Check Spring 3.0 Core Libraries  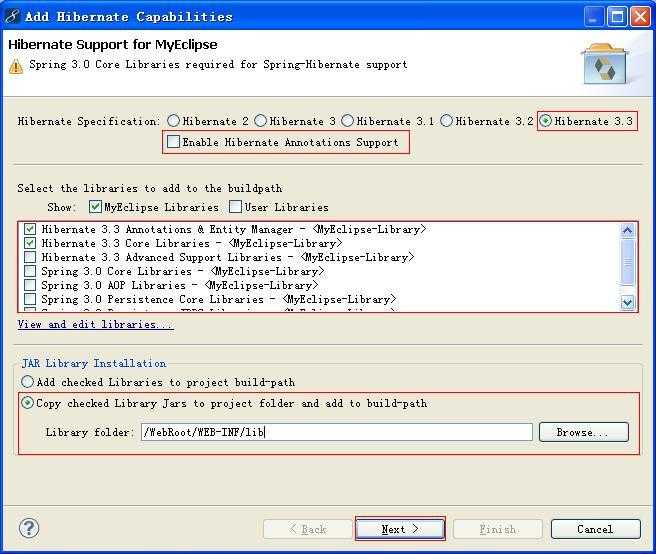pyautogui.click(x=30, y=271)
